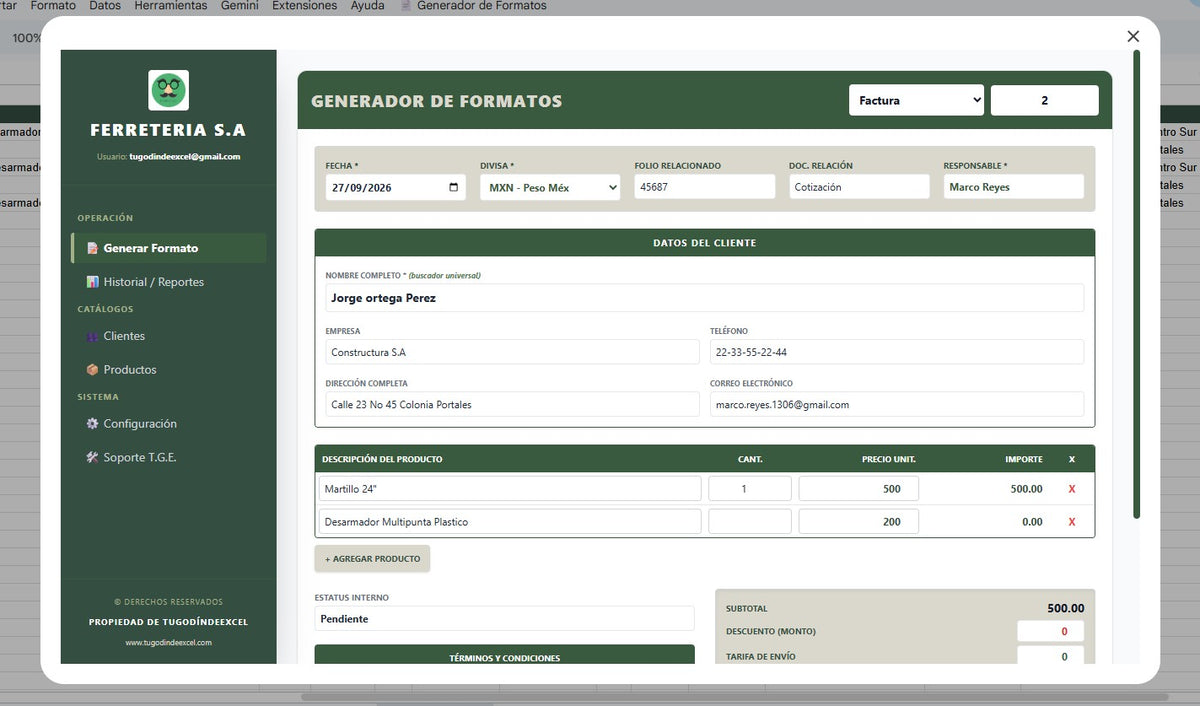Click the Estatus Interno field Pendiente
Image resolution: width=1200 pixels, height=706 pixels.
click(504, 619)
